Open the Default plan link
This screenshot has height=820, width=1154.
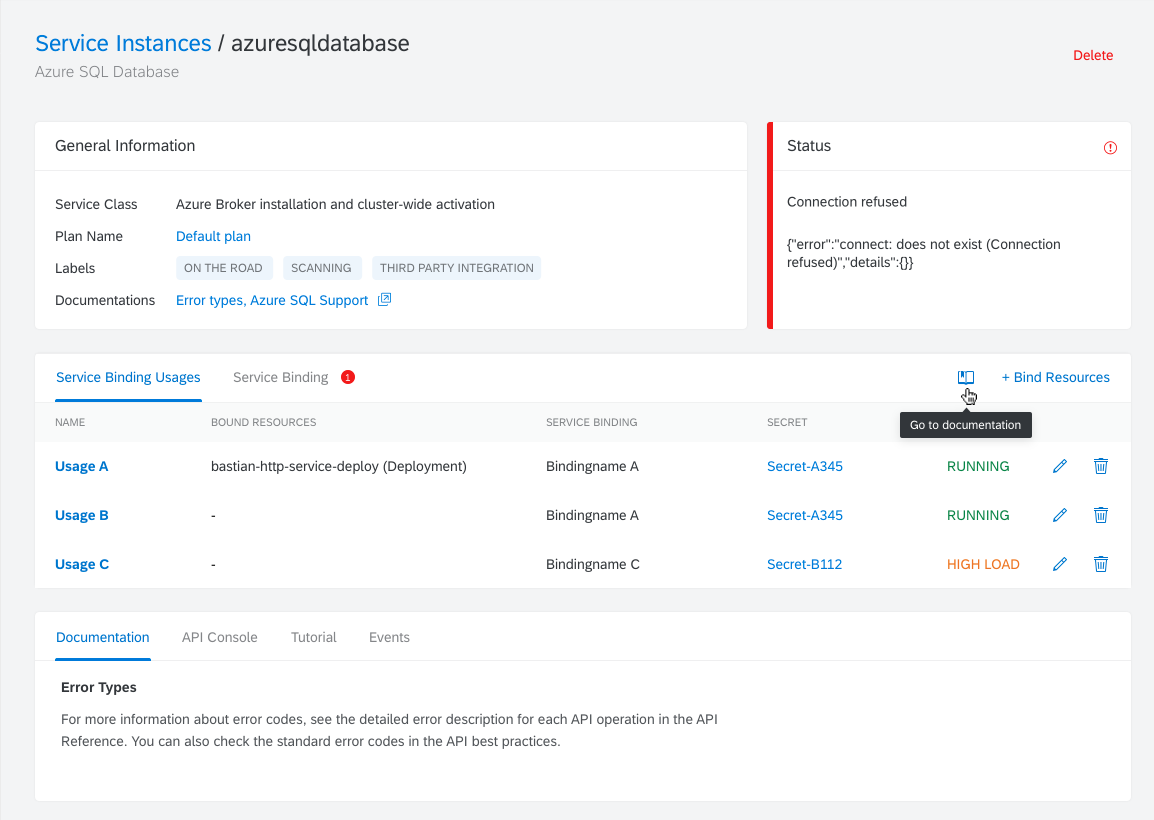(x=213, y=236)
